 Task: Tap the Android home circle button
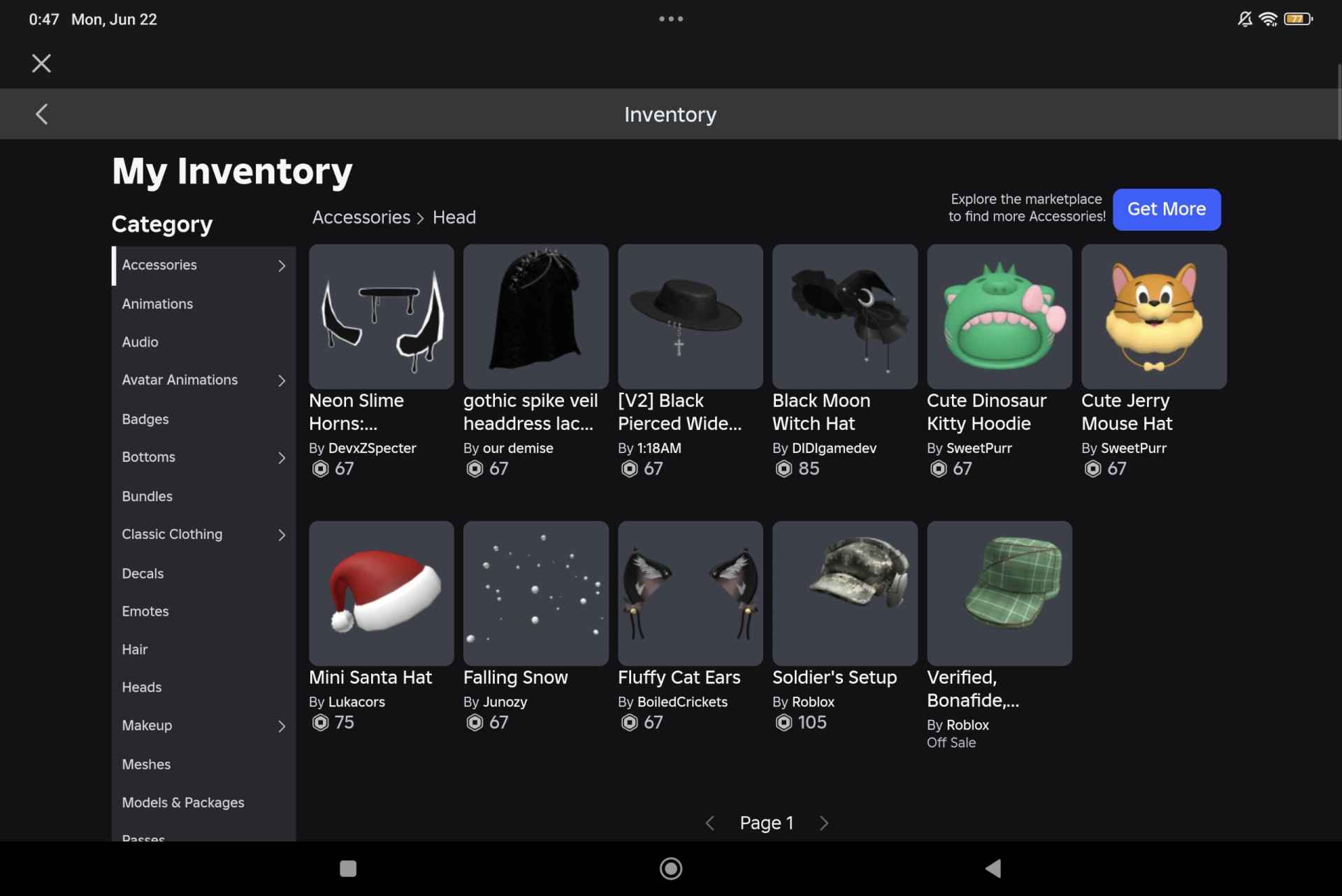point(671,869)
